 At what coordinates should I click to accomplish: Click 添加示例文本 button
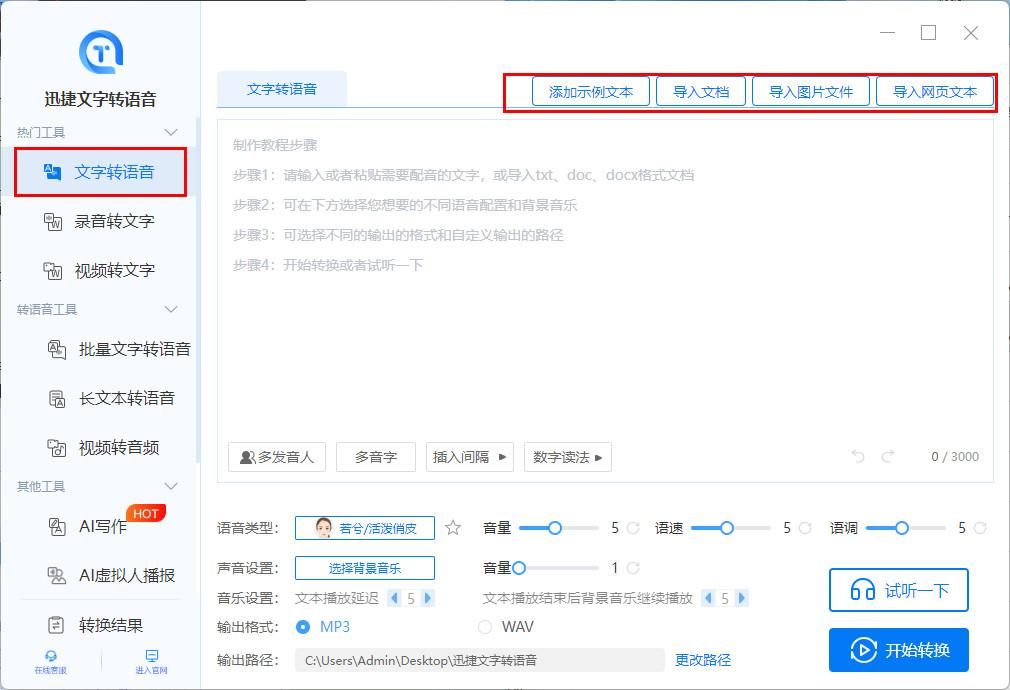click(x=591, y=91)
